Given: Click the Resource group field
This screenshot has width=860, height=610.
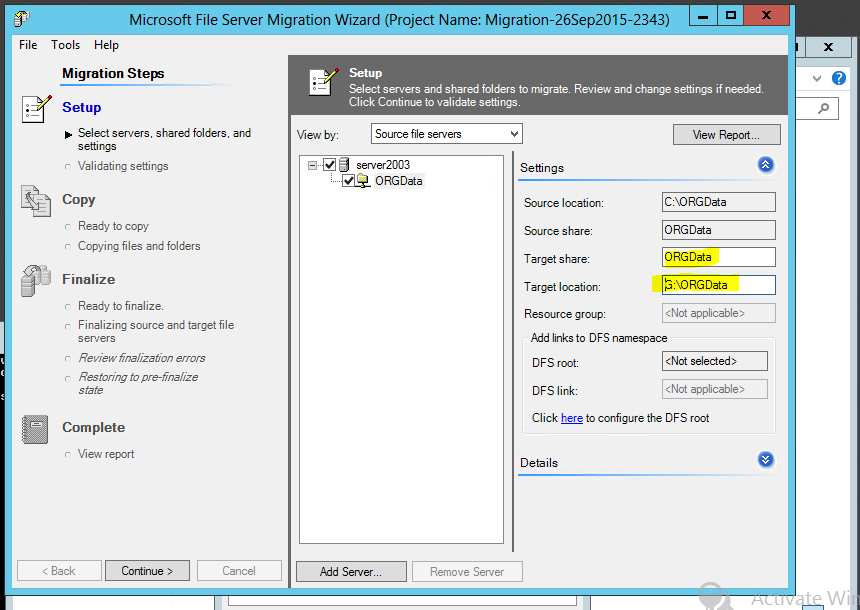Looking at the screenshot, I should pyautogui.click(x=718, y=313).
